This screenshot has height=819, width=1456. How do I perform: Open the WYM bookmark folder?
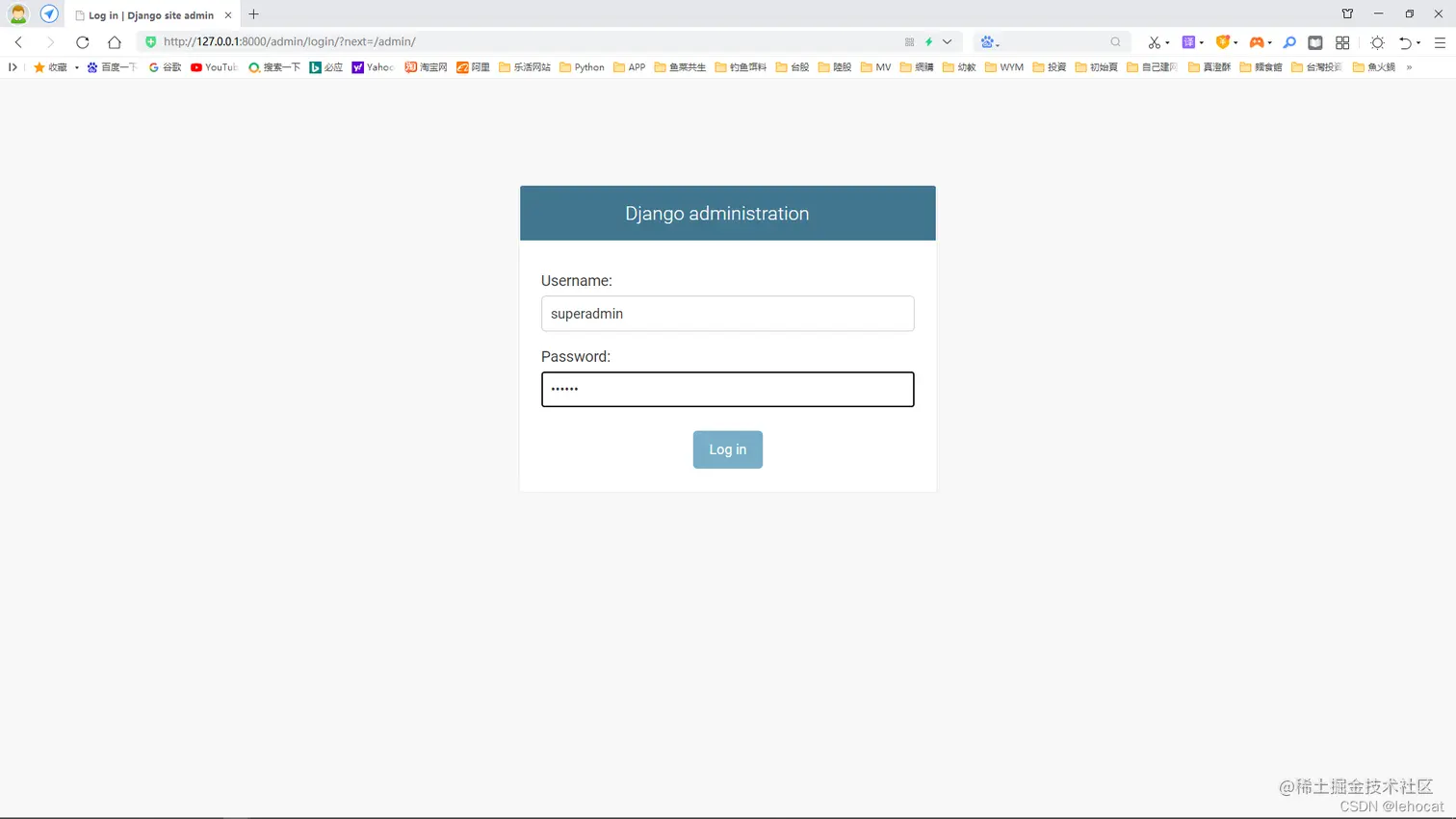click(x=1004, y=67)
